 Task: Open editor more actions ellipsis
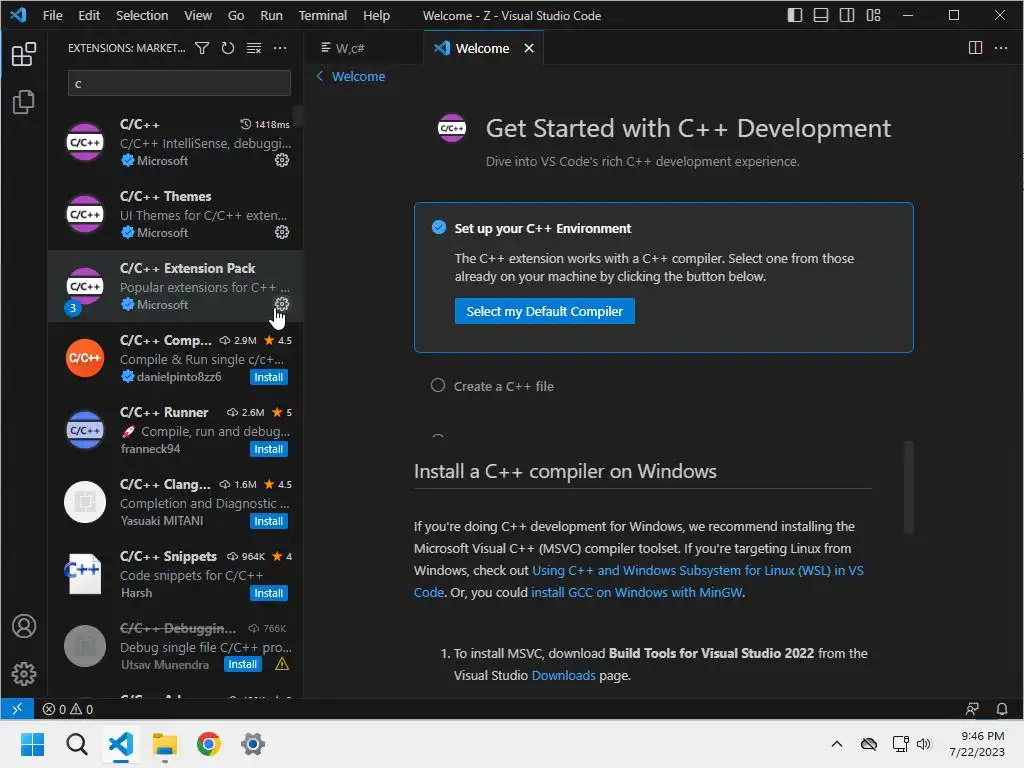pyautogui.click(x=1000, y=48)
